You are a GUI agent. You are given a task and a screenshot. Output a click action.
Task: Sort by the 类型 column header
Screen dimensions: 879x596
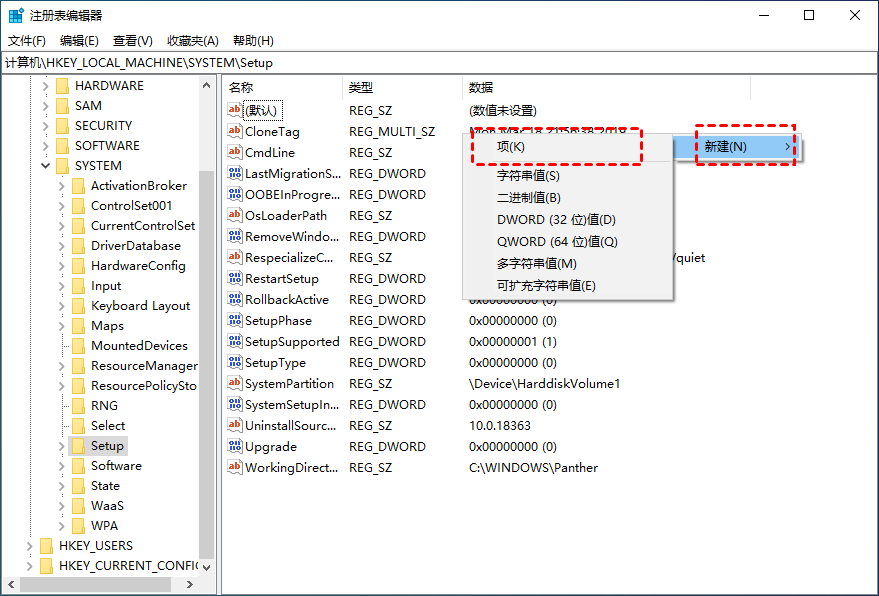pos(403,87)
